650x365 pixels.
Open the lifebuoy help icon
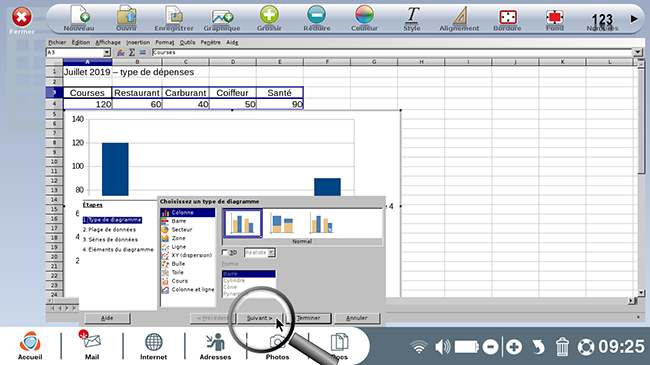[x=586, y=347]
